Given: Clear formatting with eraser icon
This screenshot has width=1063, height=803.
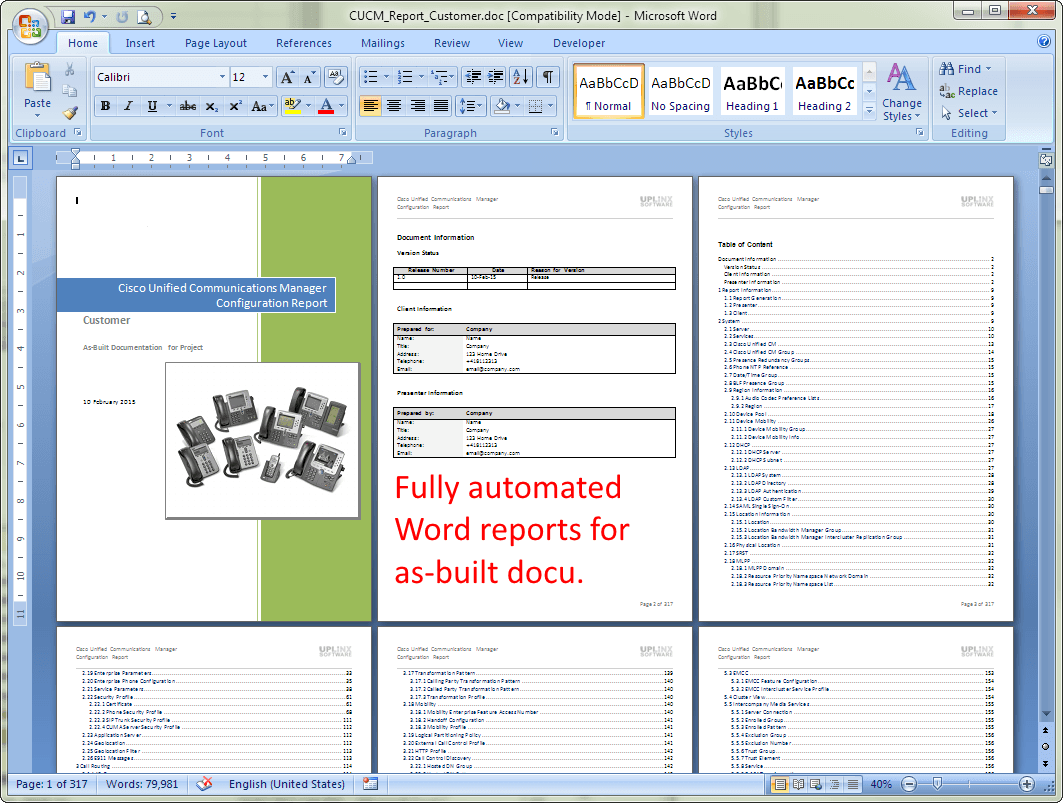Looking at the screenshot, I should pyautogui.click(x=336, y=77).
